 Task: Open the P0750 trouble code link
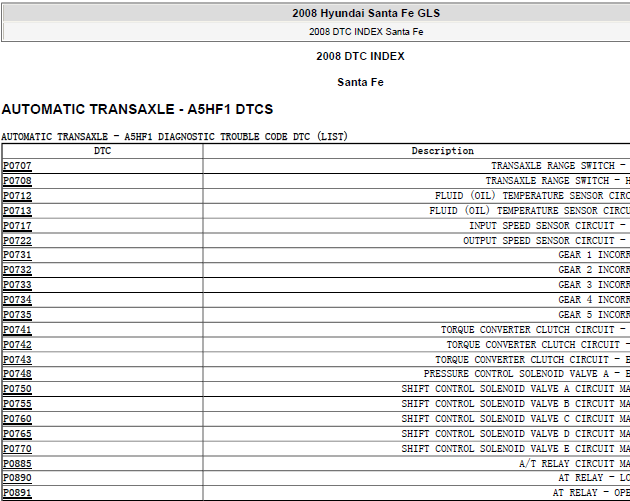point(17,389)
